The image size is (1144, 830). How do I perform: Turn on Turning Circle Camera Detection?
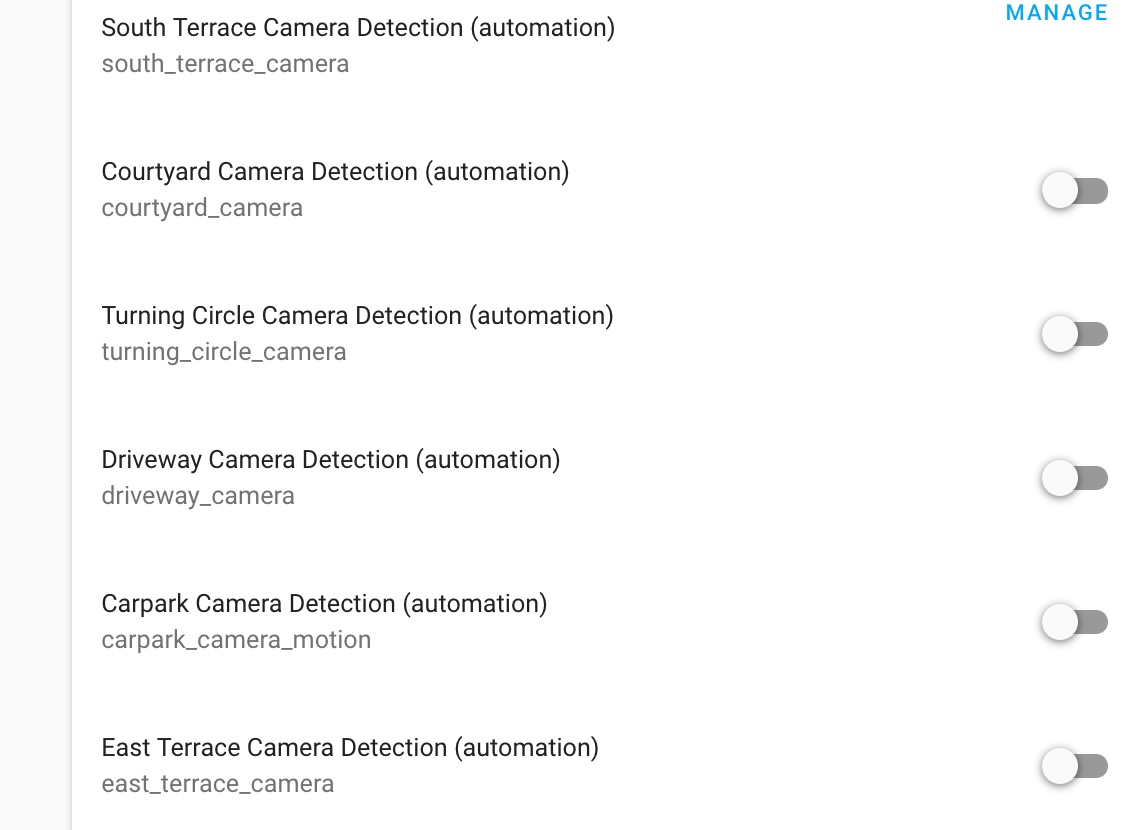click(x=1074, y=334)
